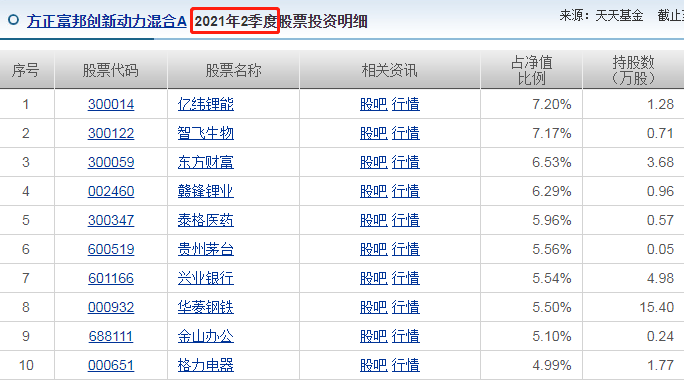Open stock name 金山办公 link
This screenshot has width=684, height=381.
point(205,336)
